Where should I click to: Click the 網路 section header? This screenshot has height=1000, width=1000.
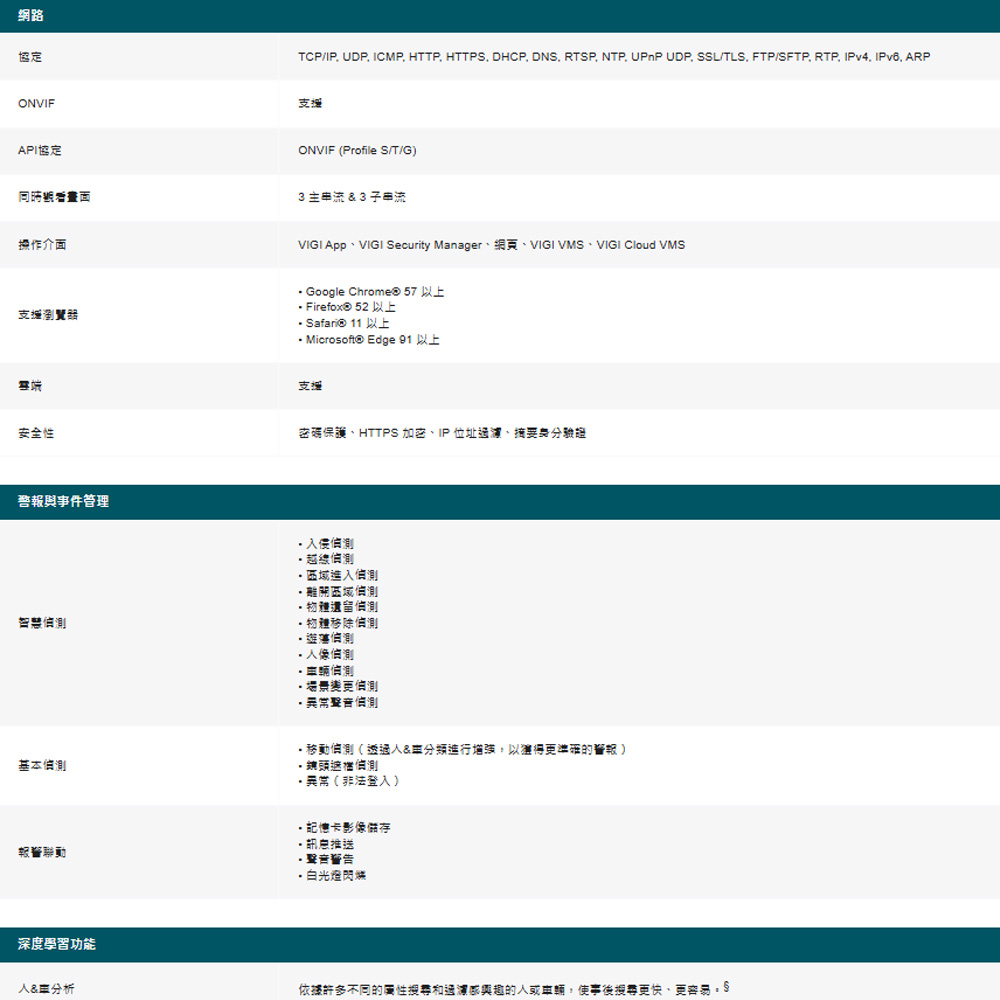point(31,16)
